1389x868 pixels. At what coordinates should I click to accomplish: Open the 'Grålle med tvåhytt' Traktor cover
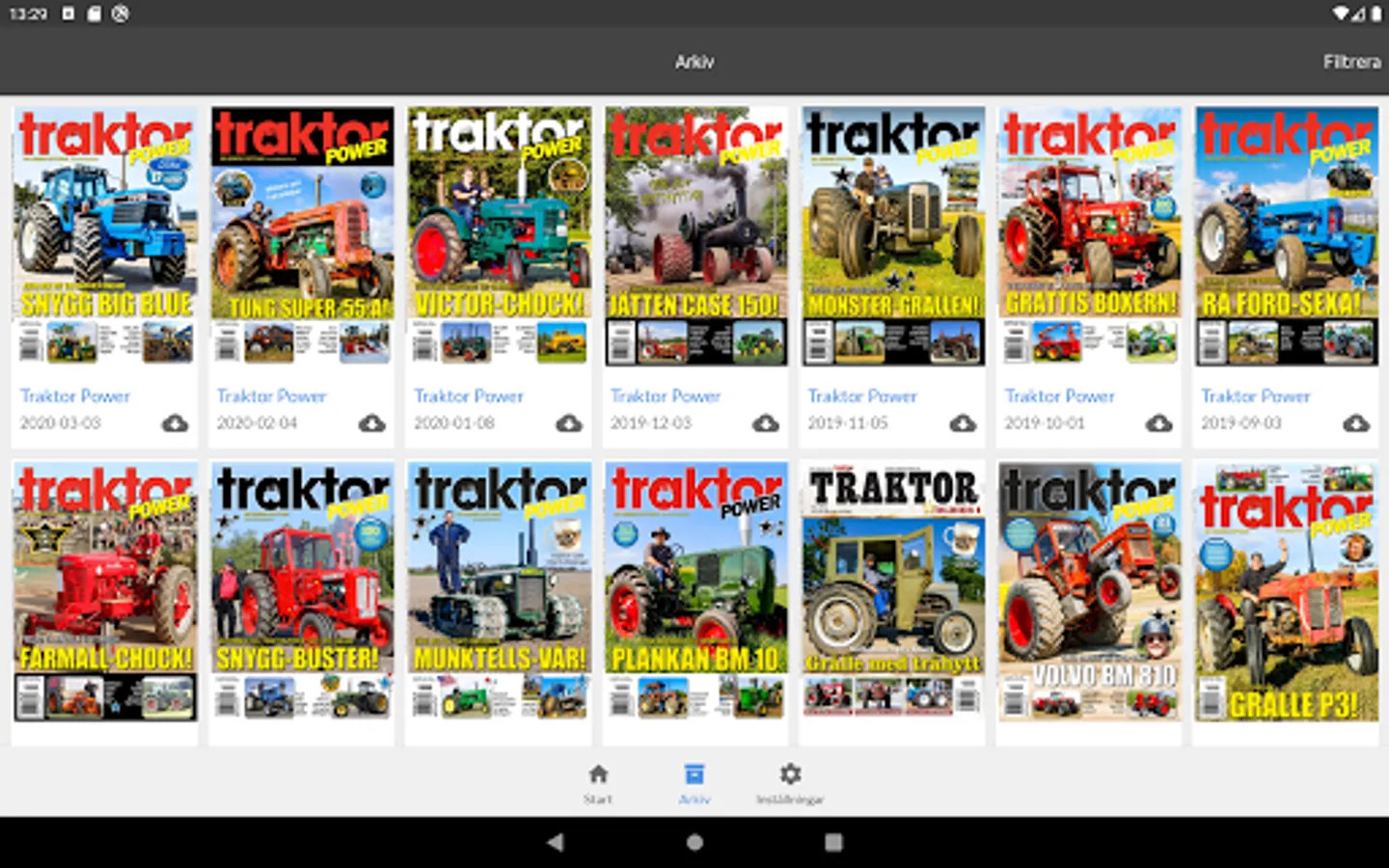pos(893,591)
